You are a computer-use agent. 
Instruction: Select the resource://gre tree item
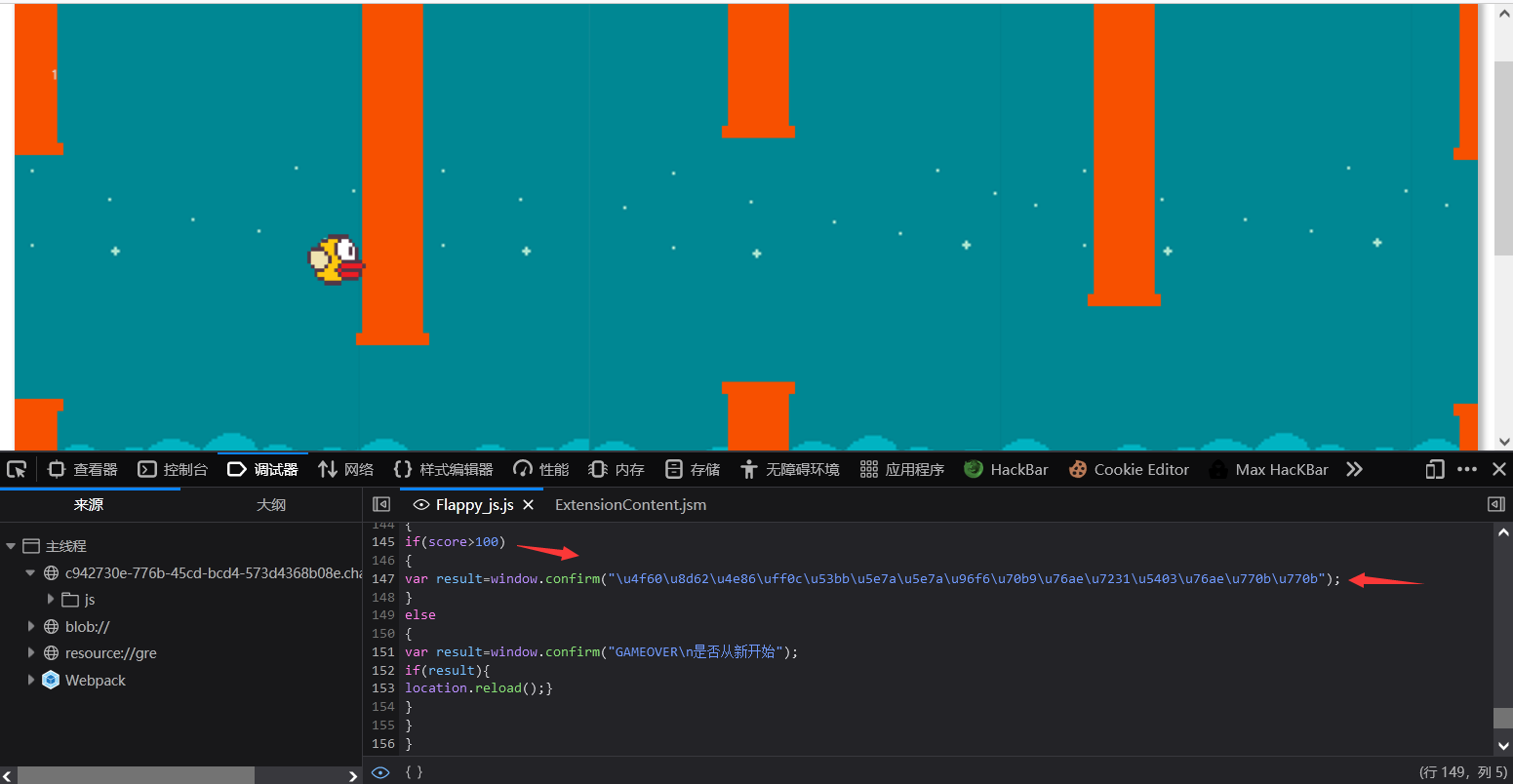(100, 653)
